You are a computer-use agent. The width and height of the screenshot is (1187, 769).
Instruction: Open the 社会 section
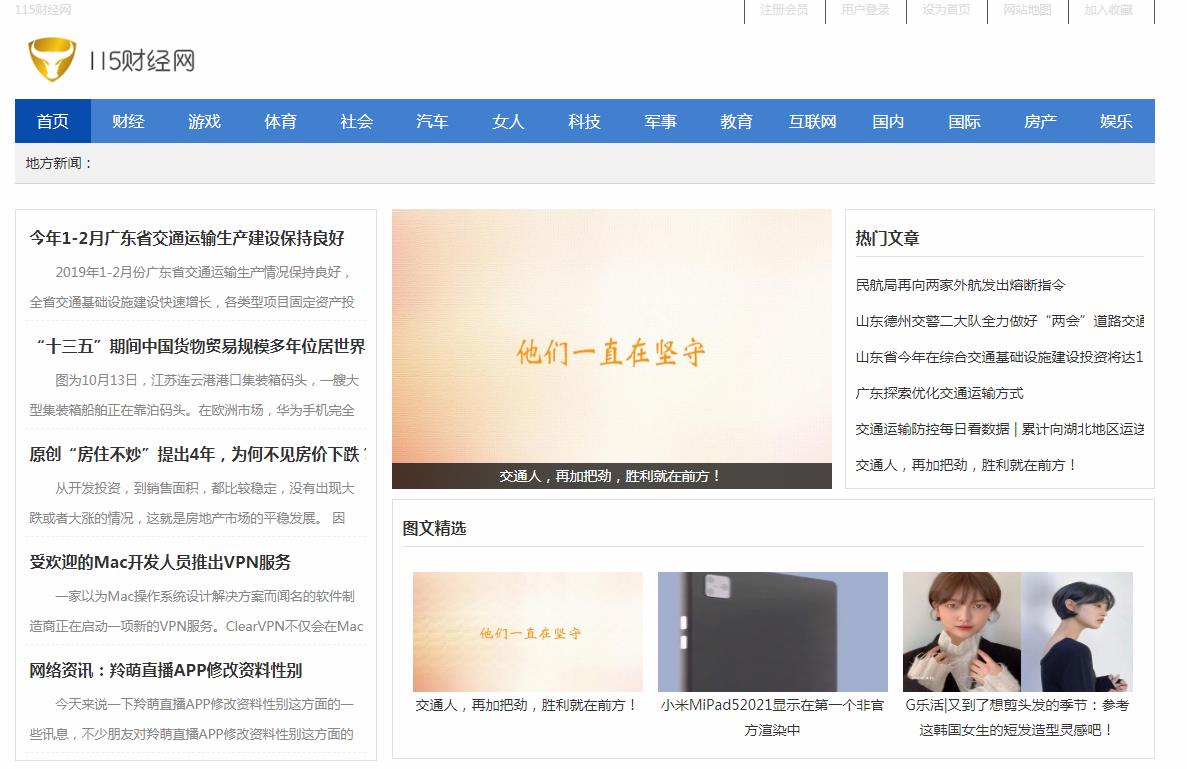click(357, 121)
